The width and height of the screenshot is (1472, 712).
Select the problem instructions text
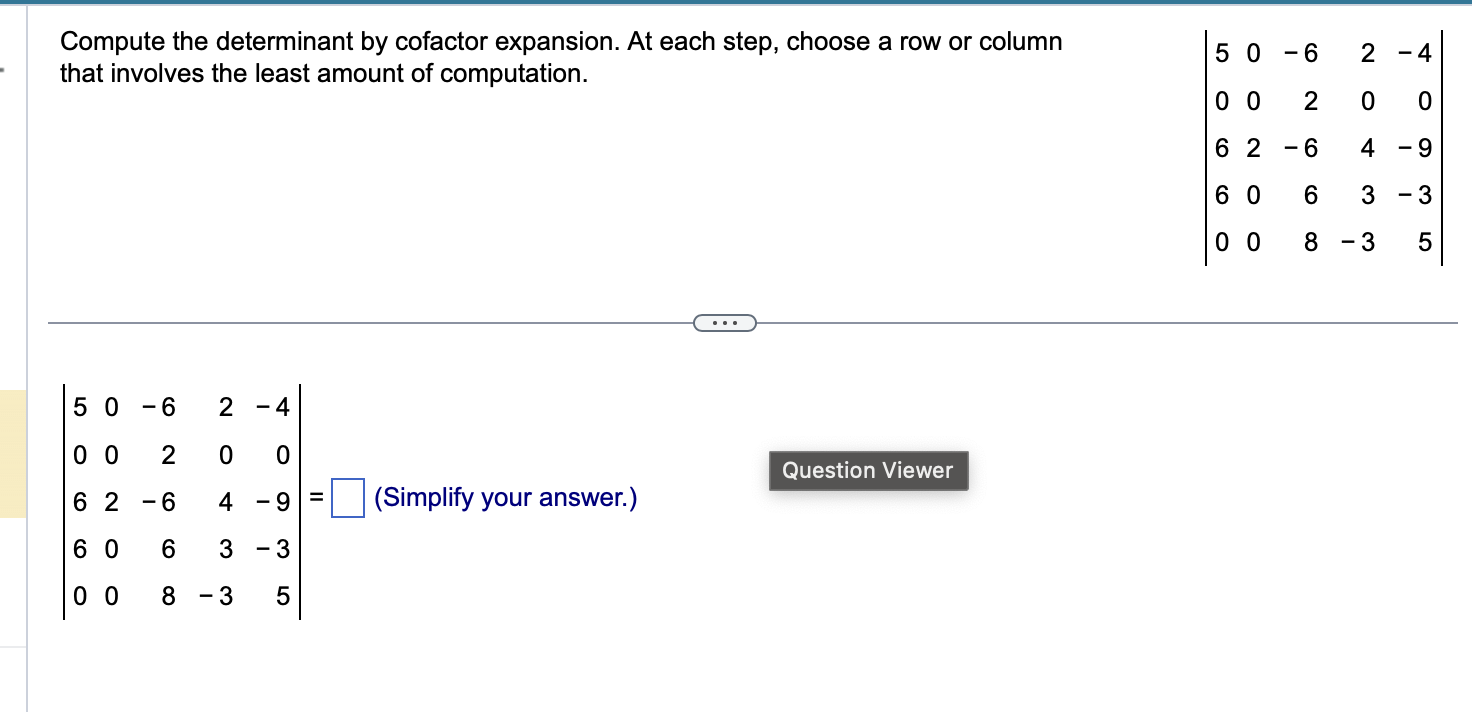pyautogui.click(x=560, y=55)
